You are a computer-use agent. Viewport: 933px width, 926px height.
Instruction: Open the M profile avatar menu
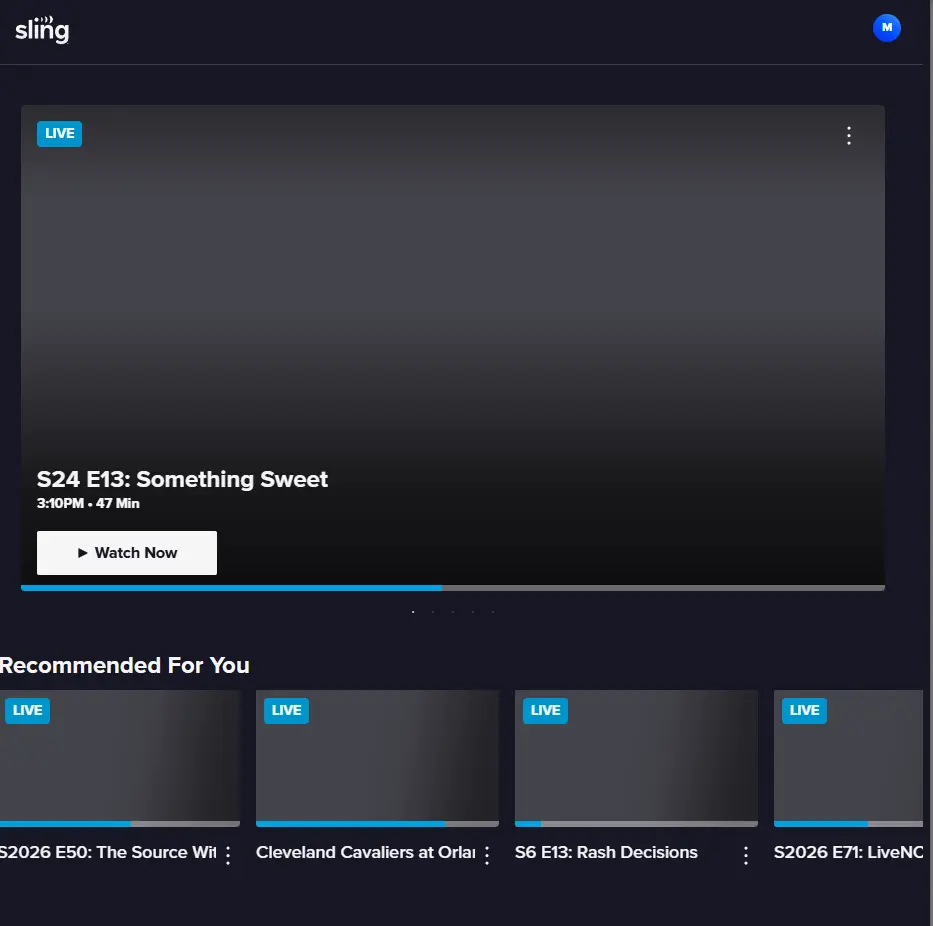[887, 28]
